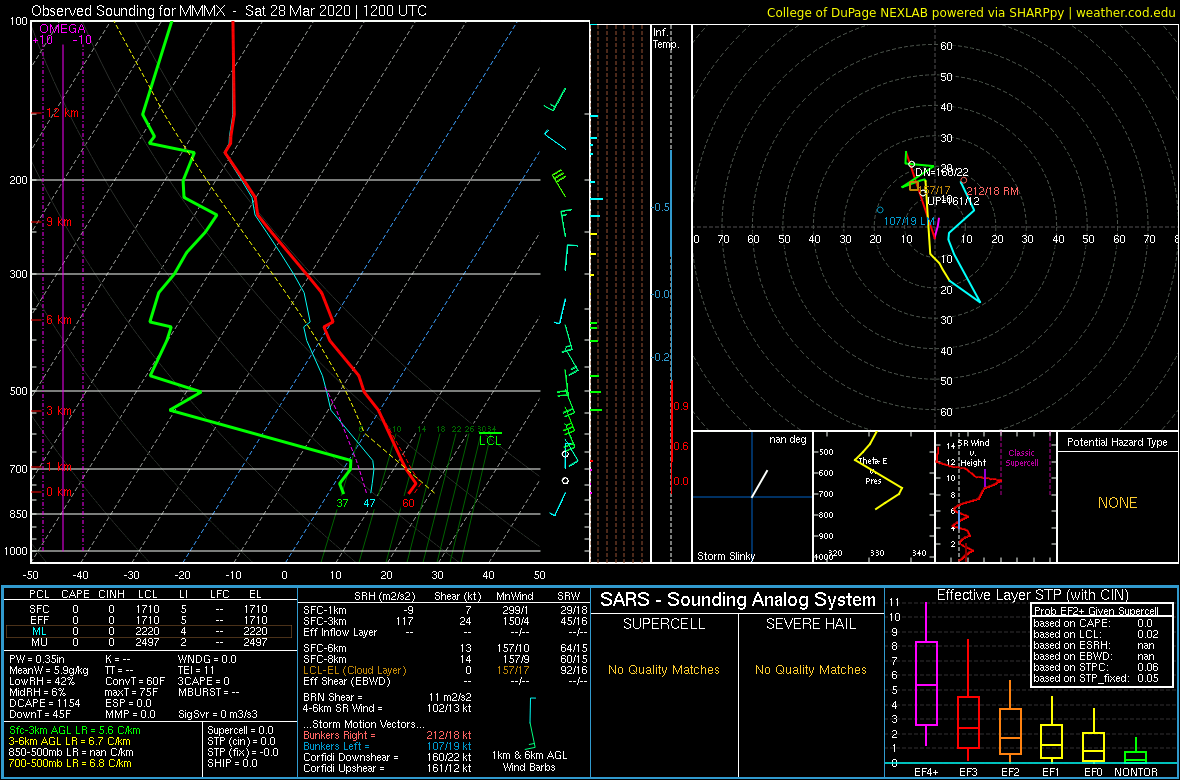Click the '3-6km AGL LR = 6.7 C/km' line
The image size is (1180, 780).
click(x=73, y=741)
